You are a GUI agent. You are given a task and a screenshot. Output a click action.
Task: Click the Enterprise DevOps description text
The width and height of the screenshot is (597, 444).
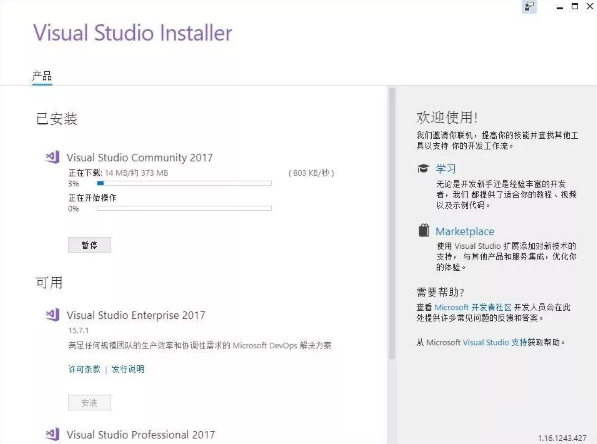coord(200,345)
